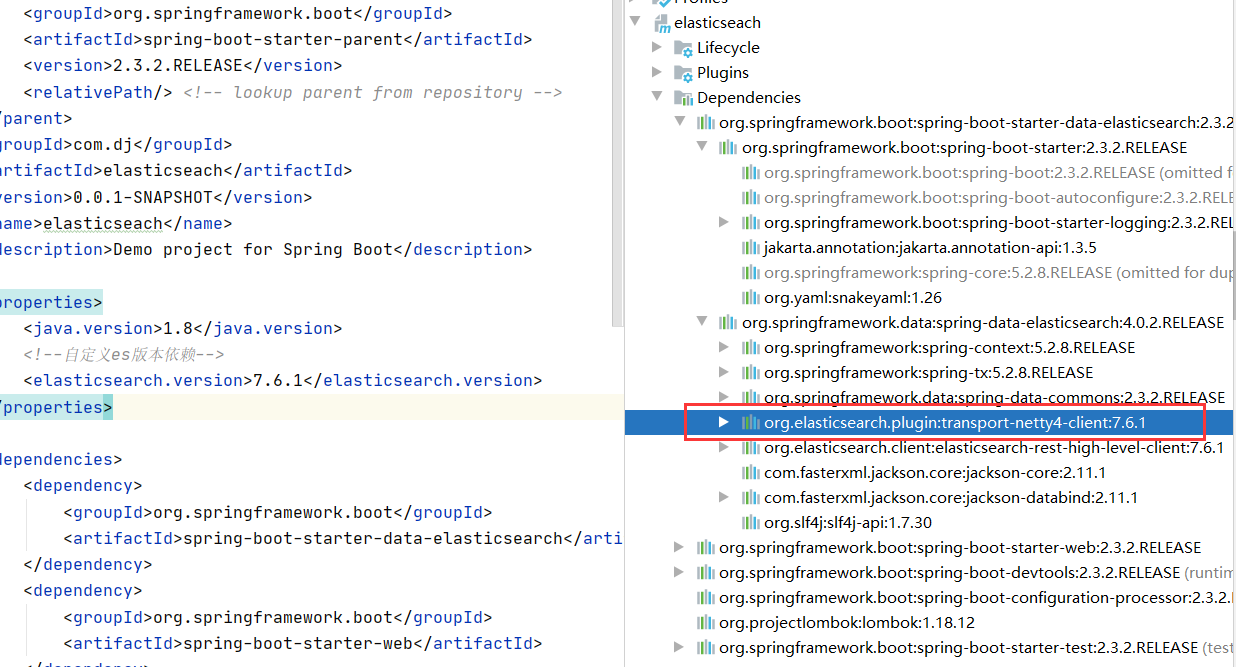The width and height of the screenshot is (1236, 667).
Task: Expand jackson-databind:2.11.1 dependency
Action: pos(724,497)
